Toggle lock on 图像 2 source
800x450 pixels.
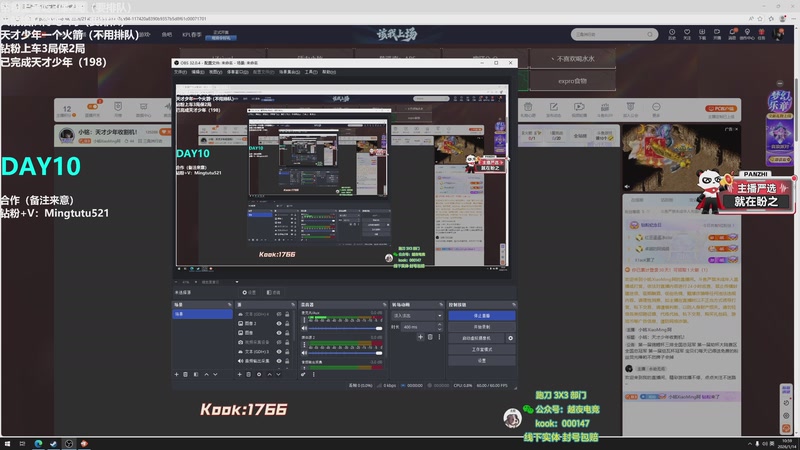pyautogui.click(x=287, y=323)
